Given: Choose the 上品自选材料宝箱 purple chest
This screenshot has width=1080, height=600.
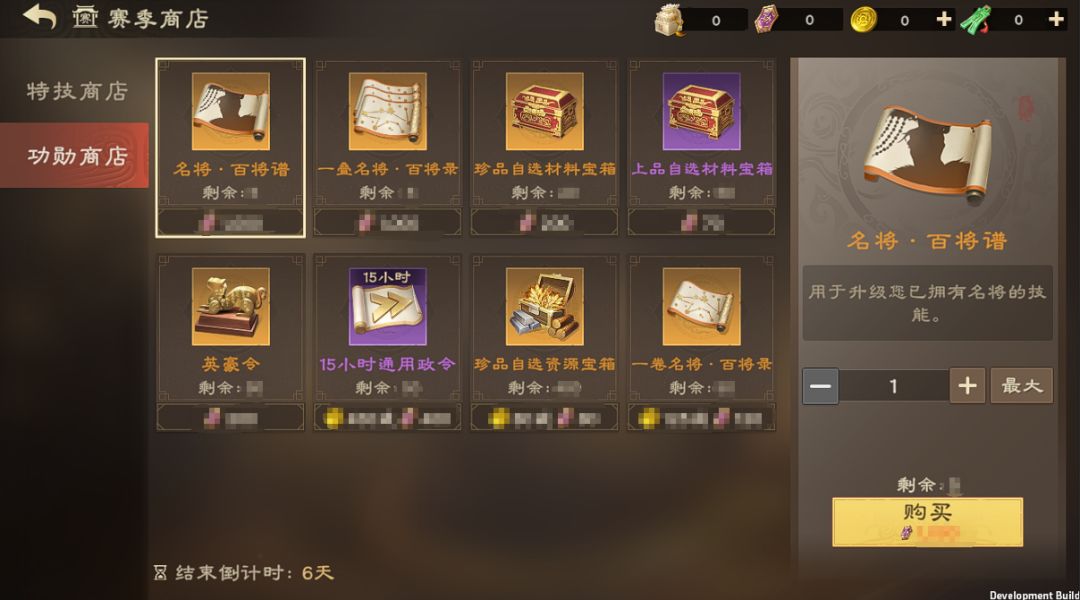Looking at the screenshot, I should click(701, 147).
